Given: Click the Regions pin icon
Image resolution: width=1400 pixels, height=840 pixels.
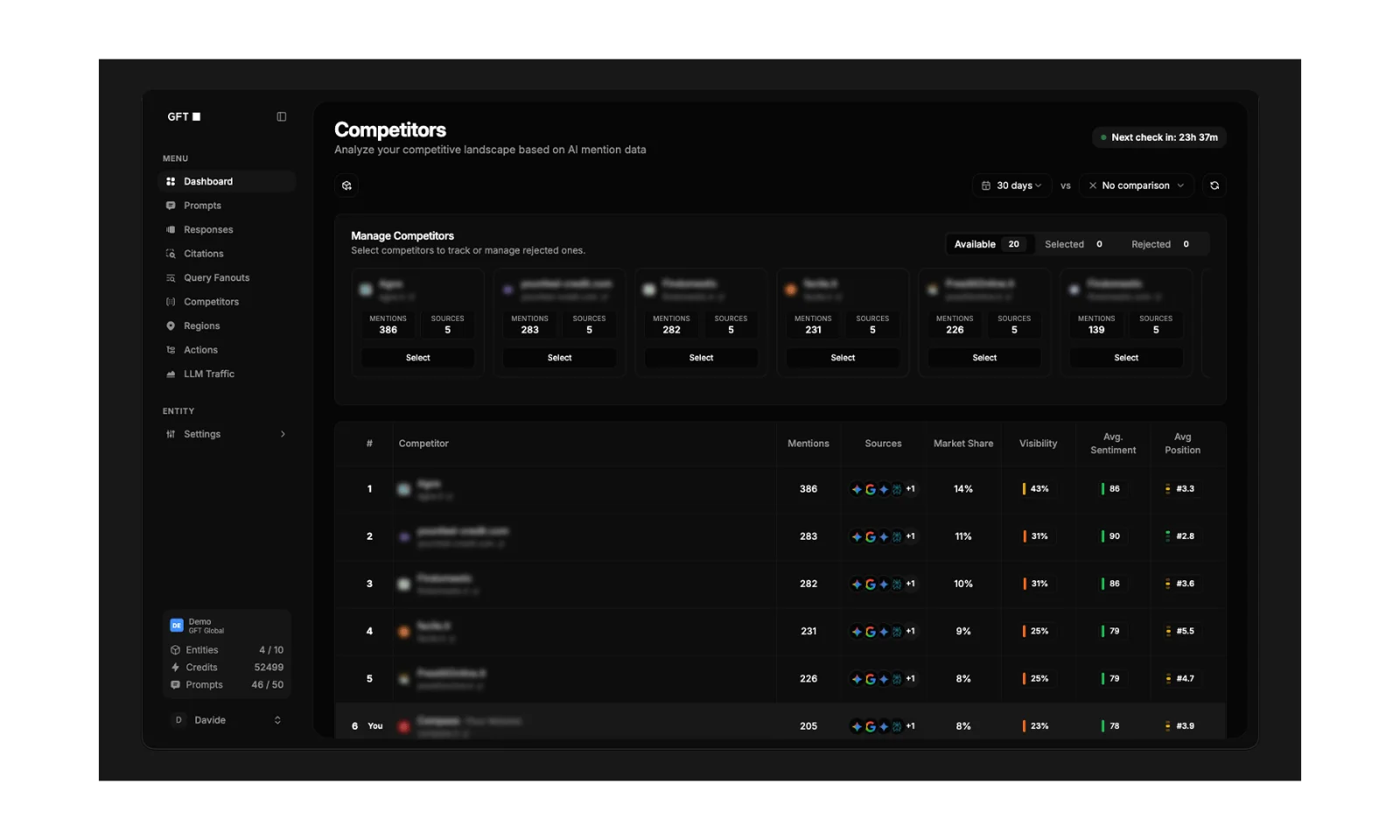Looking at the screenshot, I should point(171,325).
